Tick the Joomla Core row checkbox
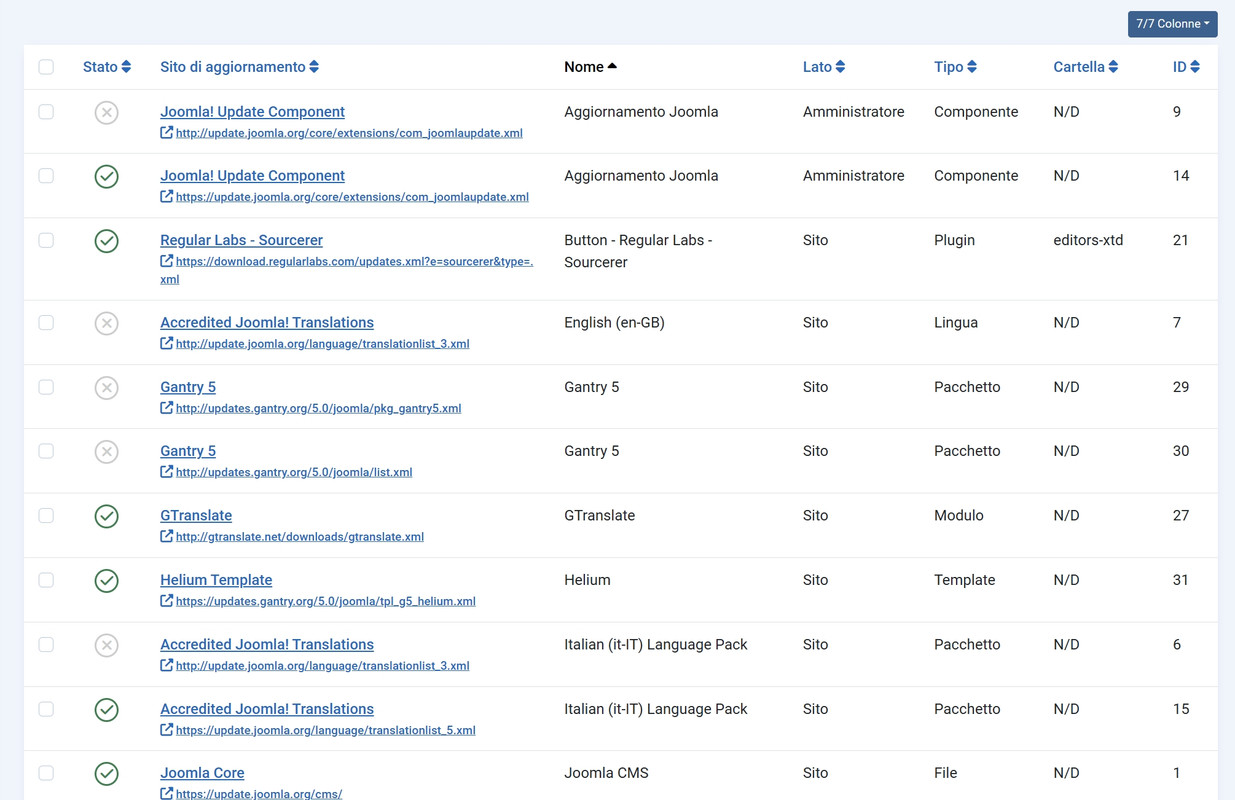The image size is (1235, 800). [46, 773]
